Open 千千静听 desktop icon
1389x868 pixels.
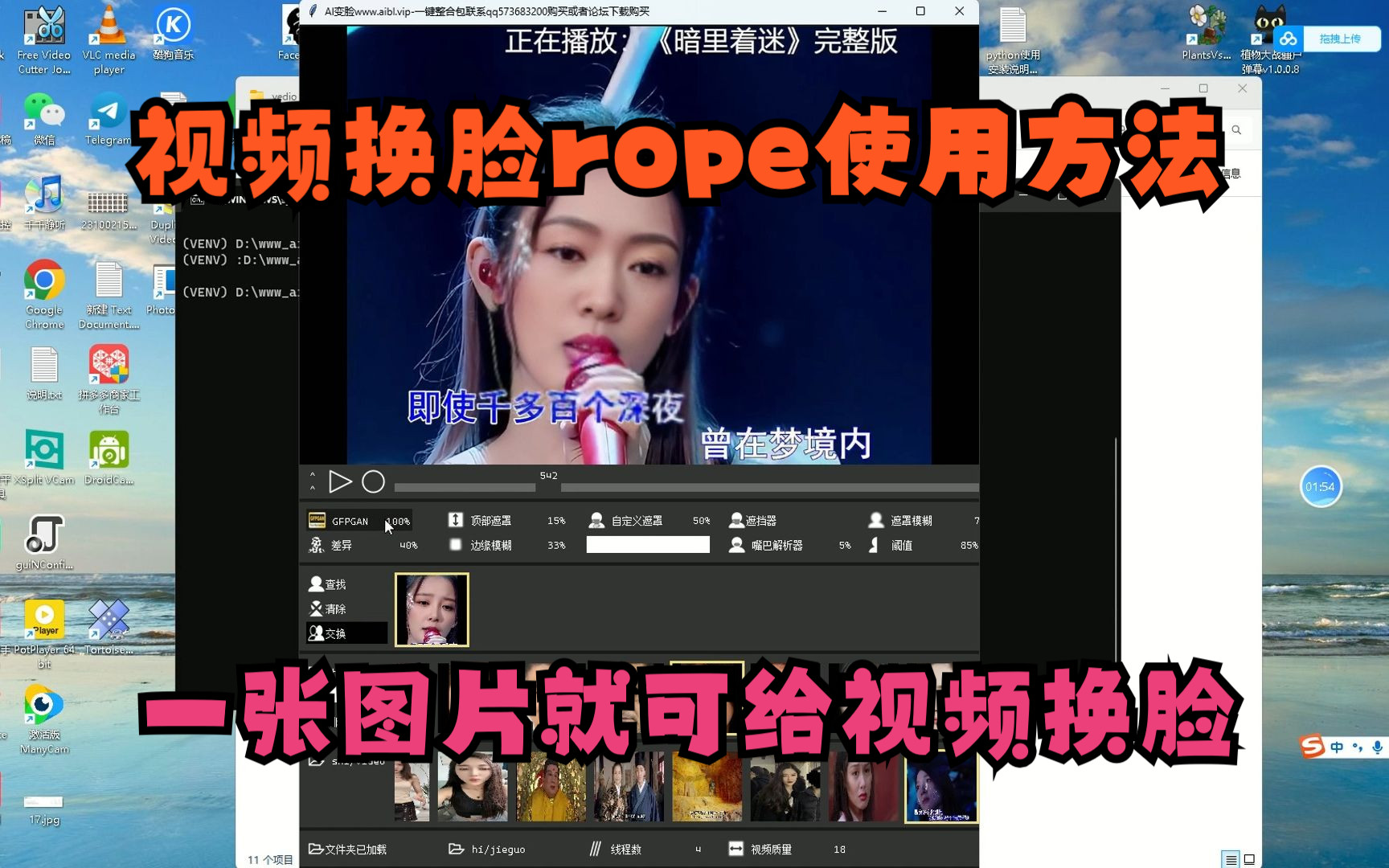pos(44,203)
